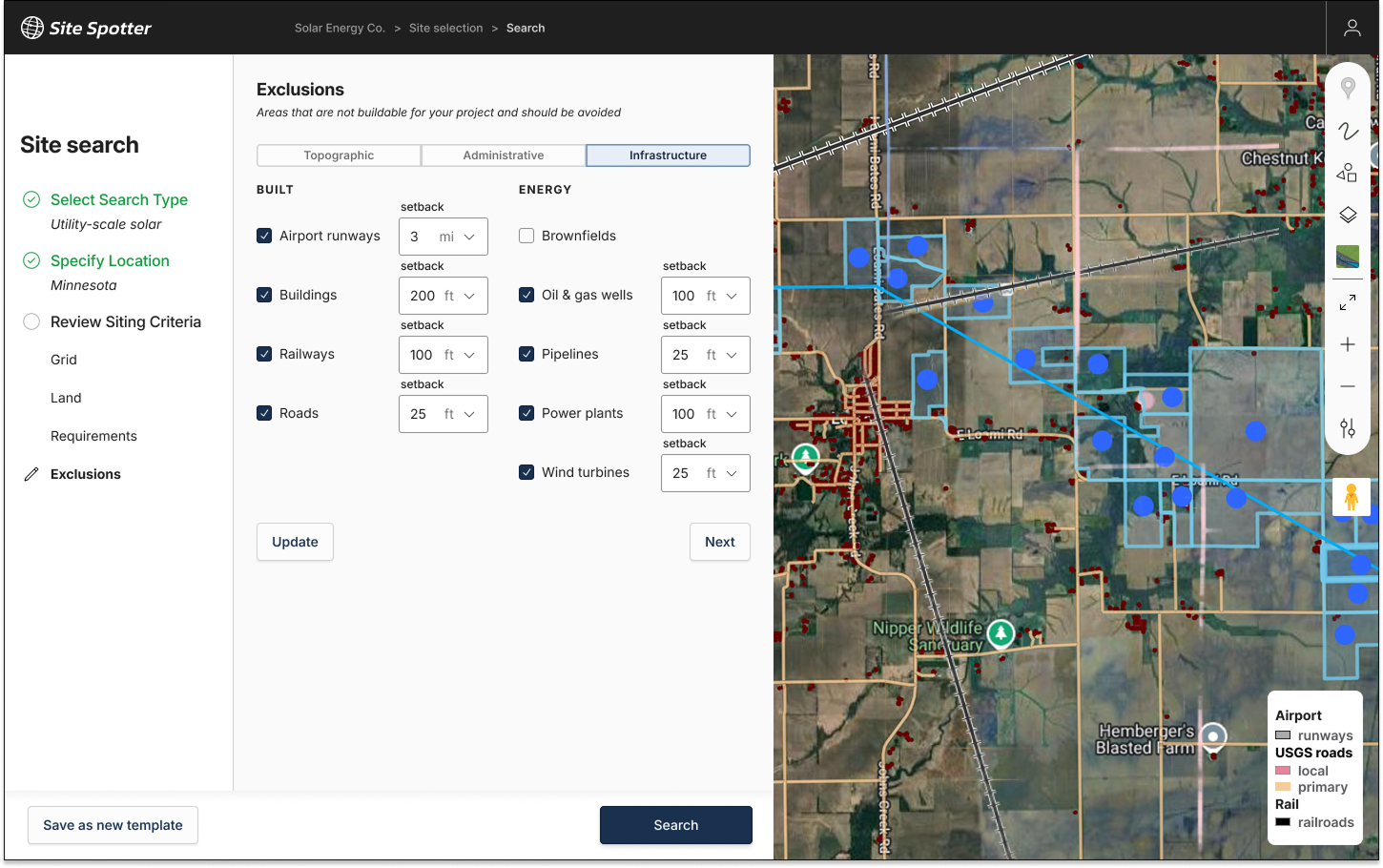1383x868 pixels.
Task: Uncheck Airport runways exclusion
Action: pos(264,236)
